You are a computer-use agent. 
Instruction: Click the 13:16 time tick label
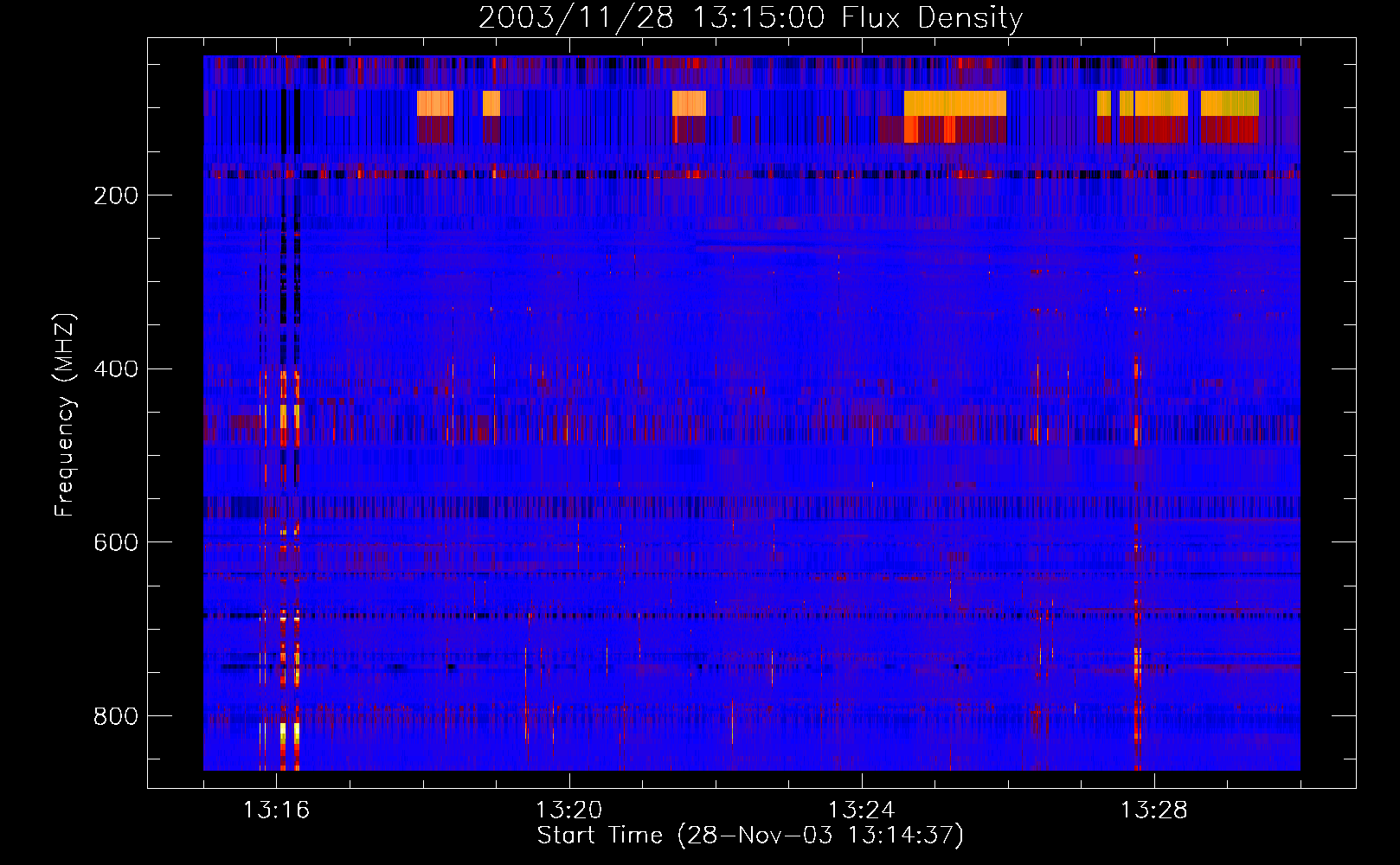pos(276,811)
